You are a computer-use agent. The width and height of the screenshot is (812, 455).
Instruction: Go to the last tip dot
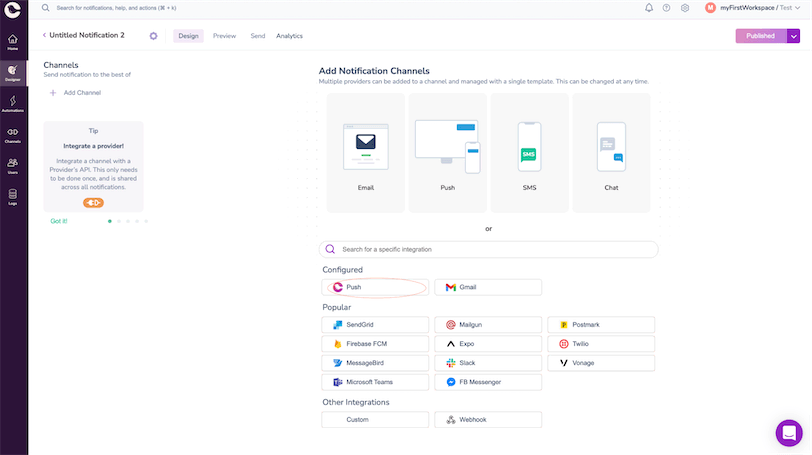coord(146,221)
